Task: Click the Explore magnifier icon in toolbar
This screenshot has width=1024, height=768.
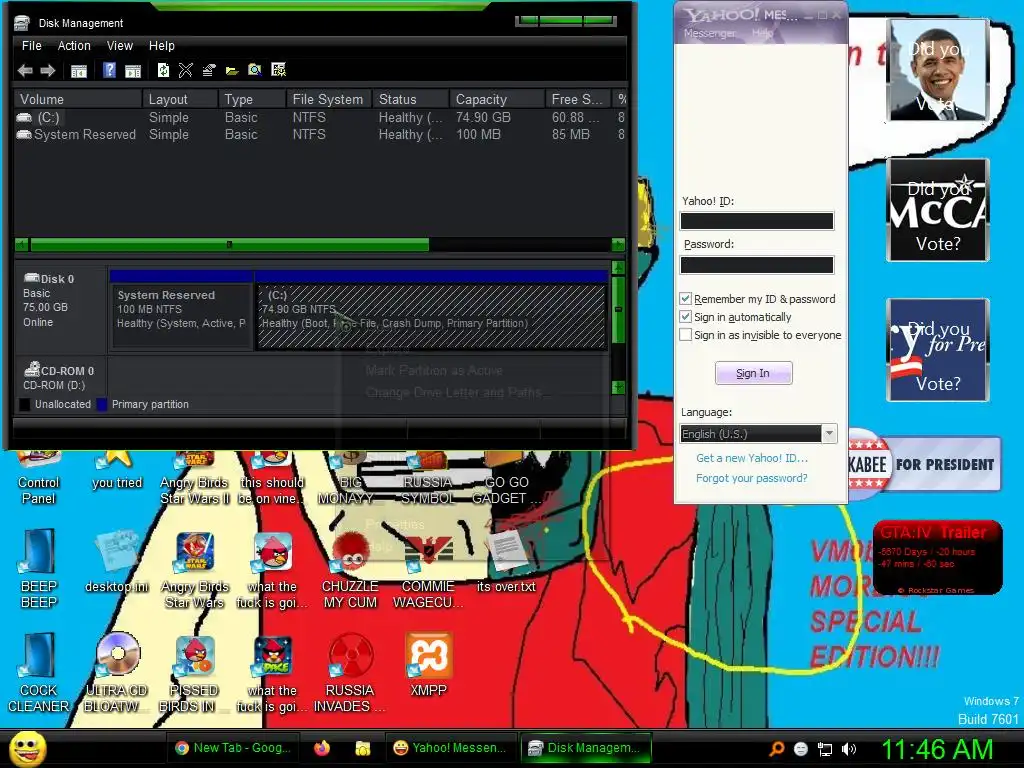Action: point(255,70)
